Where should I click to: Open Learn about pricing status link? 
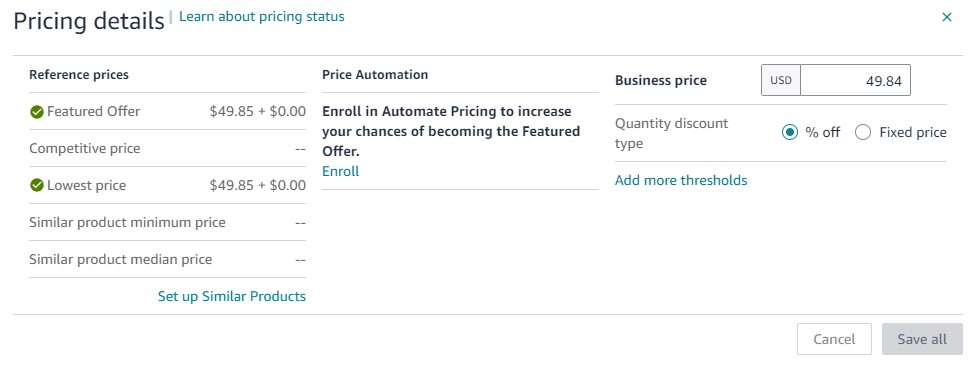[x=261, y=17]
